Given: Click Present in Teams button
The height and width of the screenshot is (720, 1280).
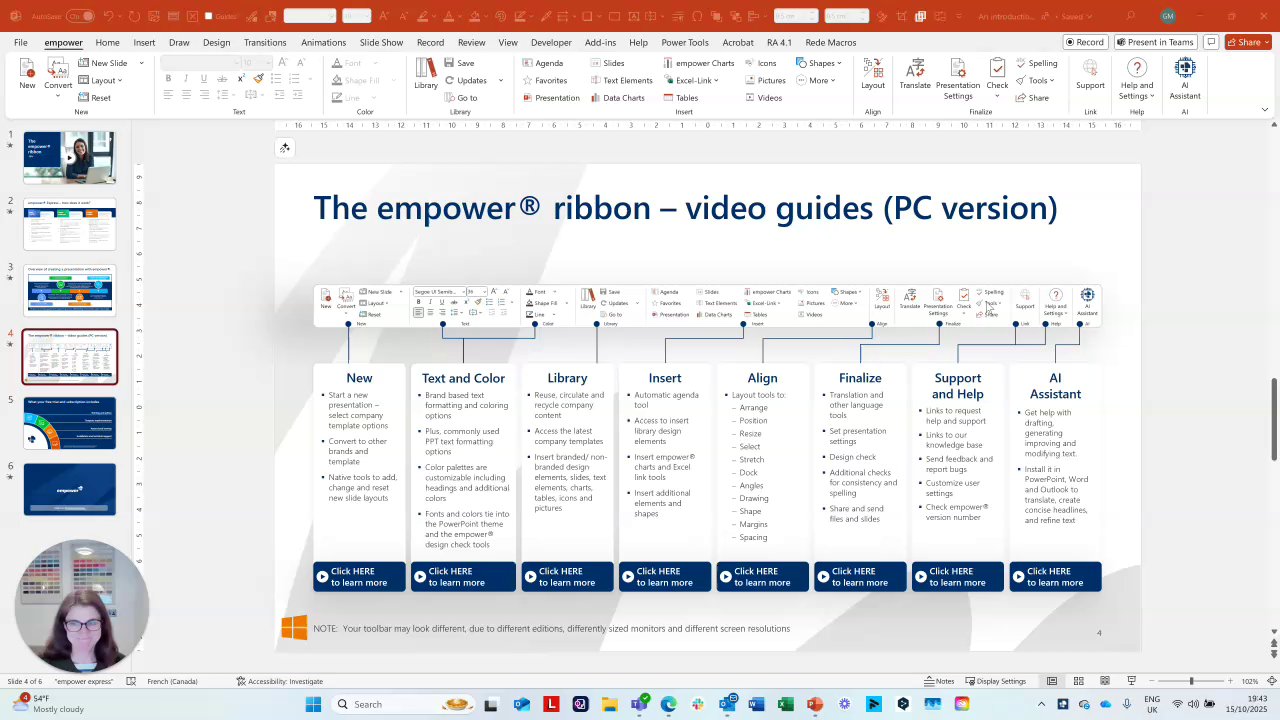Looking at the screenshot, I should [x=1155, y=42].
